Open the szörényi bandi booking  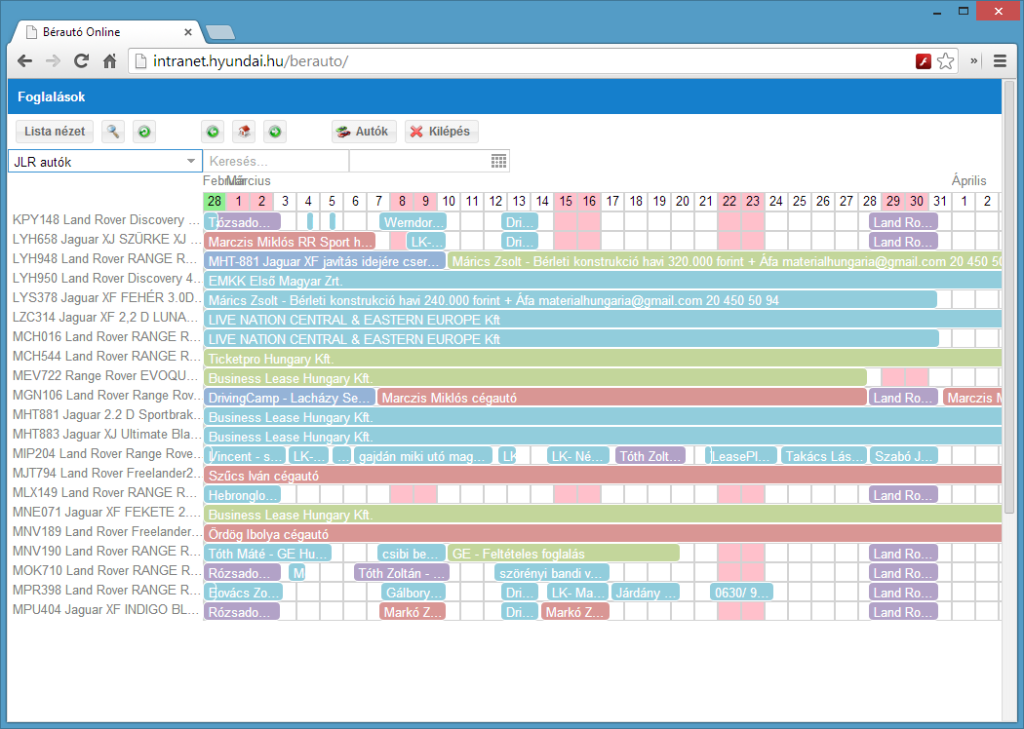(552, 574)
